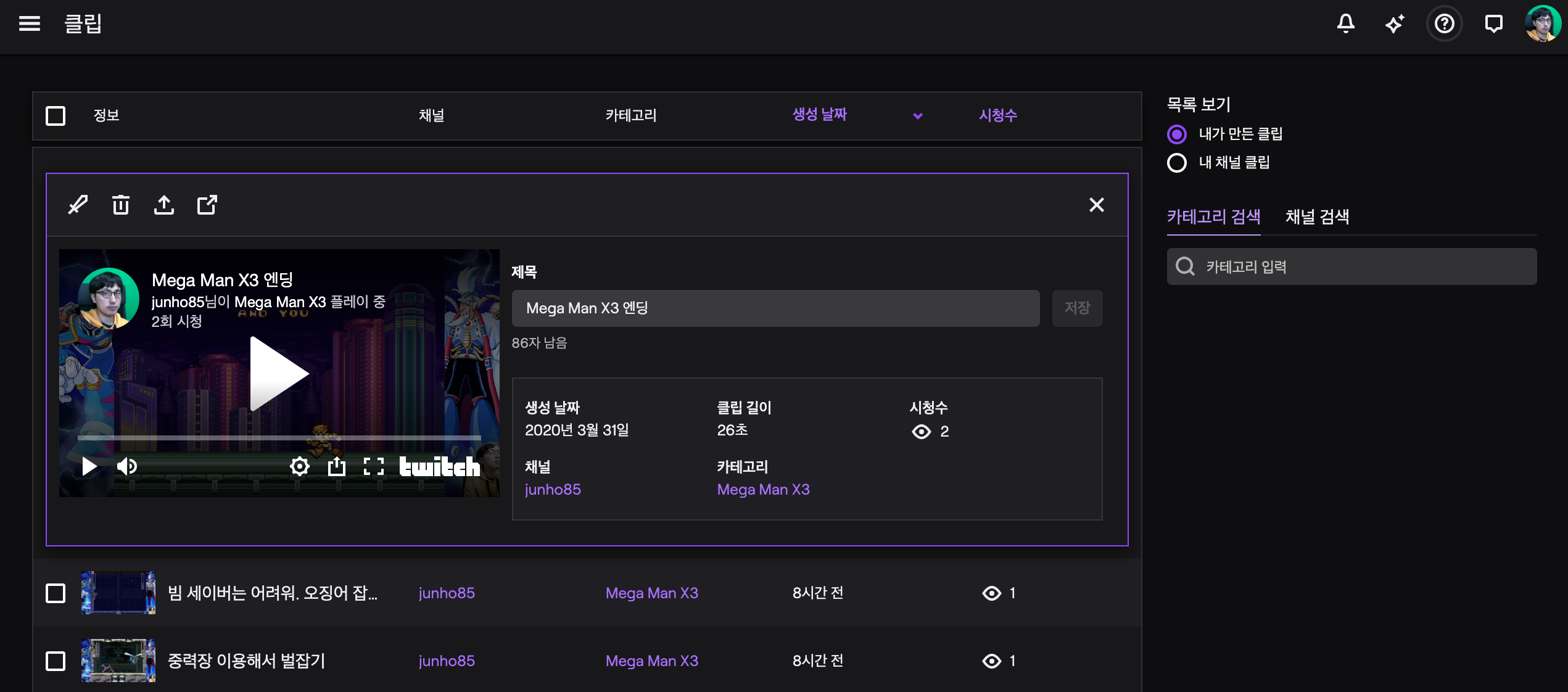Screen dimensions: 1568x692
Task: Open clip in new window icon
Action: tap(207, 205)
